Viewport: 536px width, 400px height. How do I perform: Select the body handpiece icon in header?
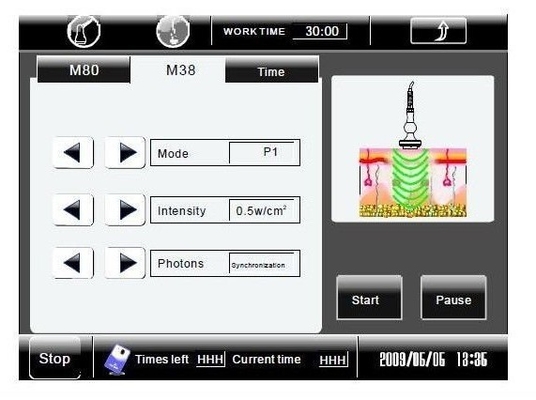click(84, 31)
